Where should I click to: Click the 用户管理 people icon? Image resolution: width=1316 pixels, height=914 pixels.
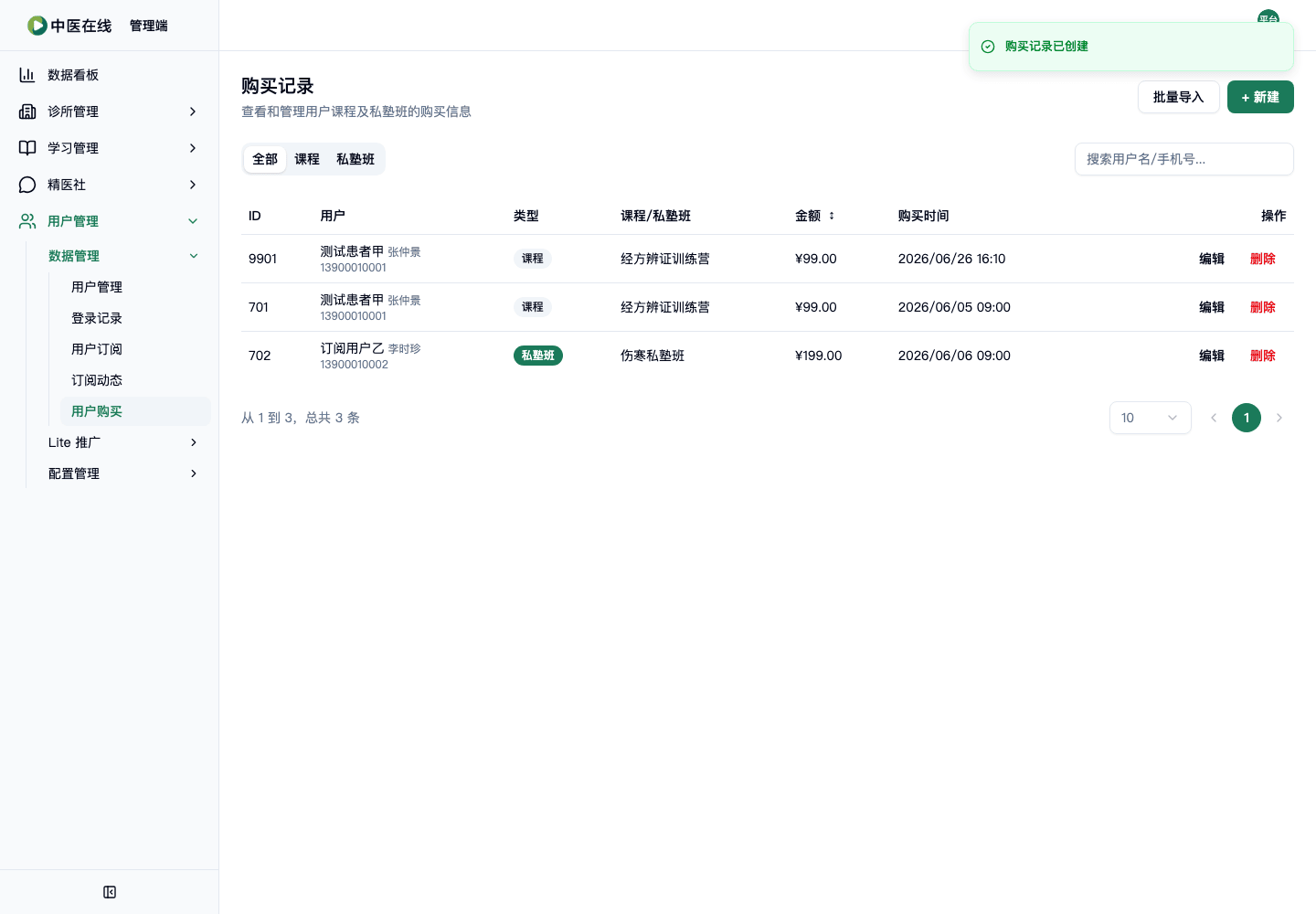[x=27, y=221]
